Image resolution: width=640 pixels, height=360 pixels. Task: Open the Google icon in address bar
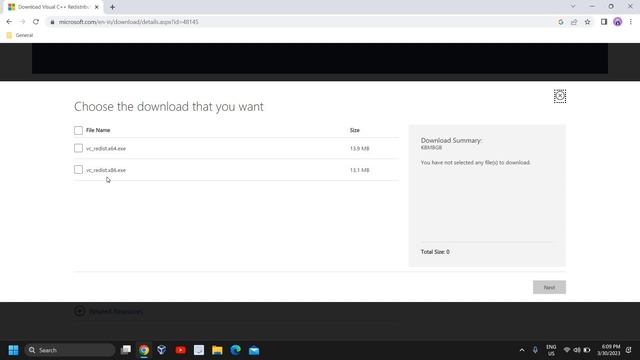point(561,22)
